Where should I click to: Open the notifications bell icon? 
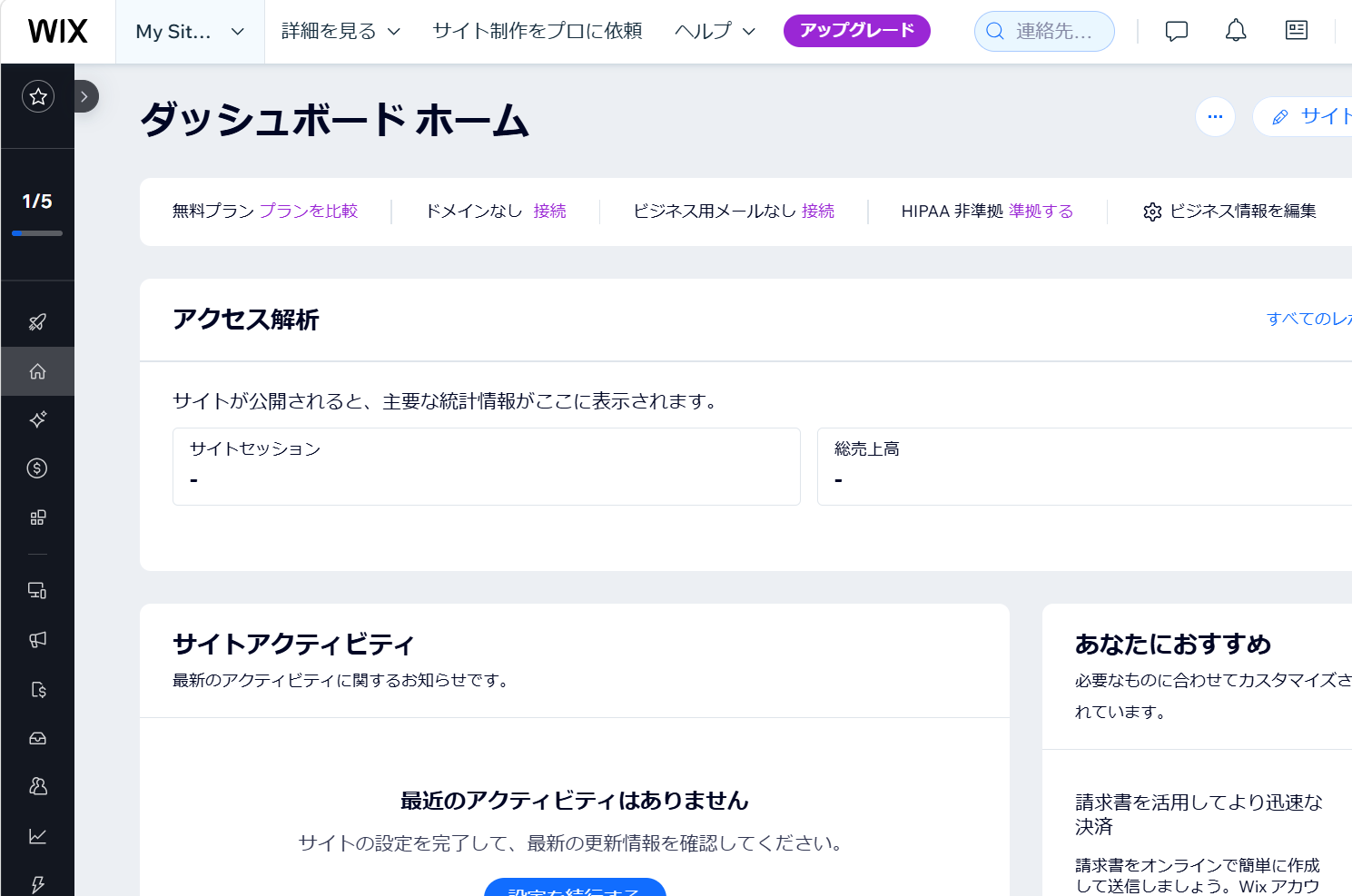1236,31
